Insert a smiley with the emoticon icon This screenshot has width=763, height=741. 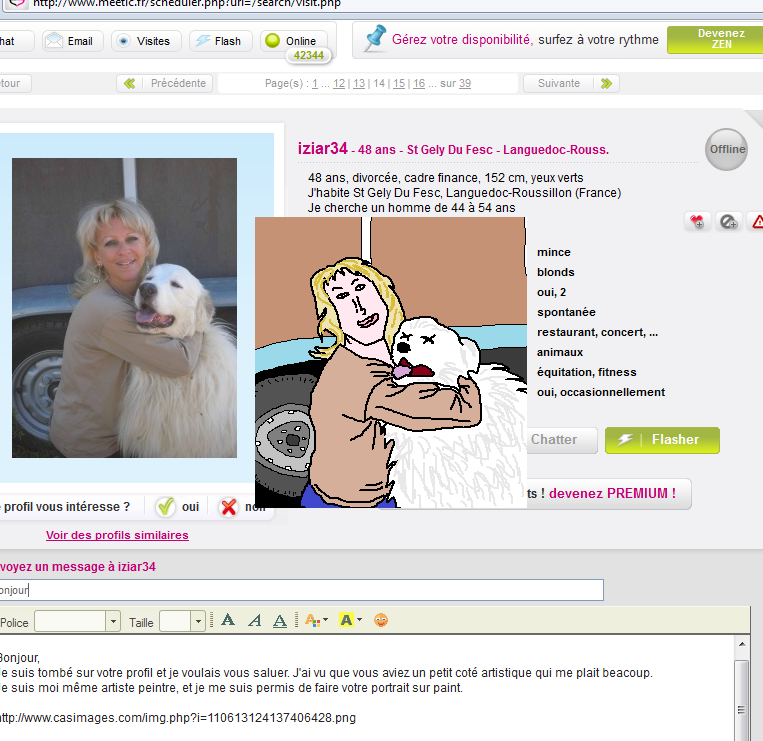[381, 621]
